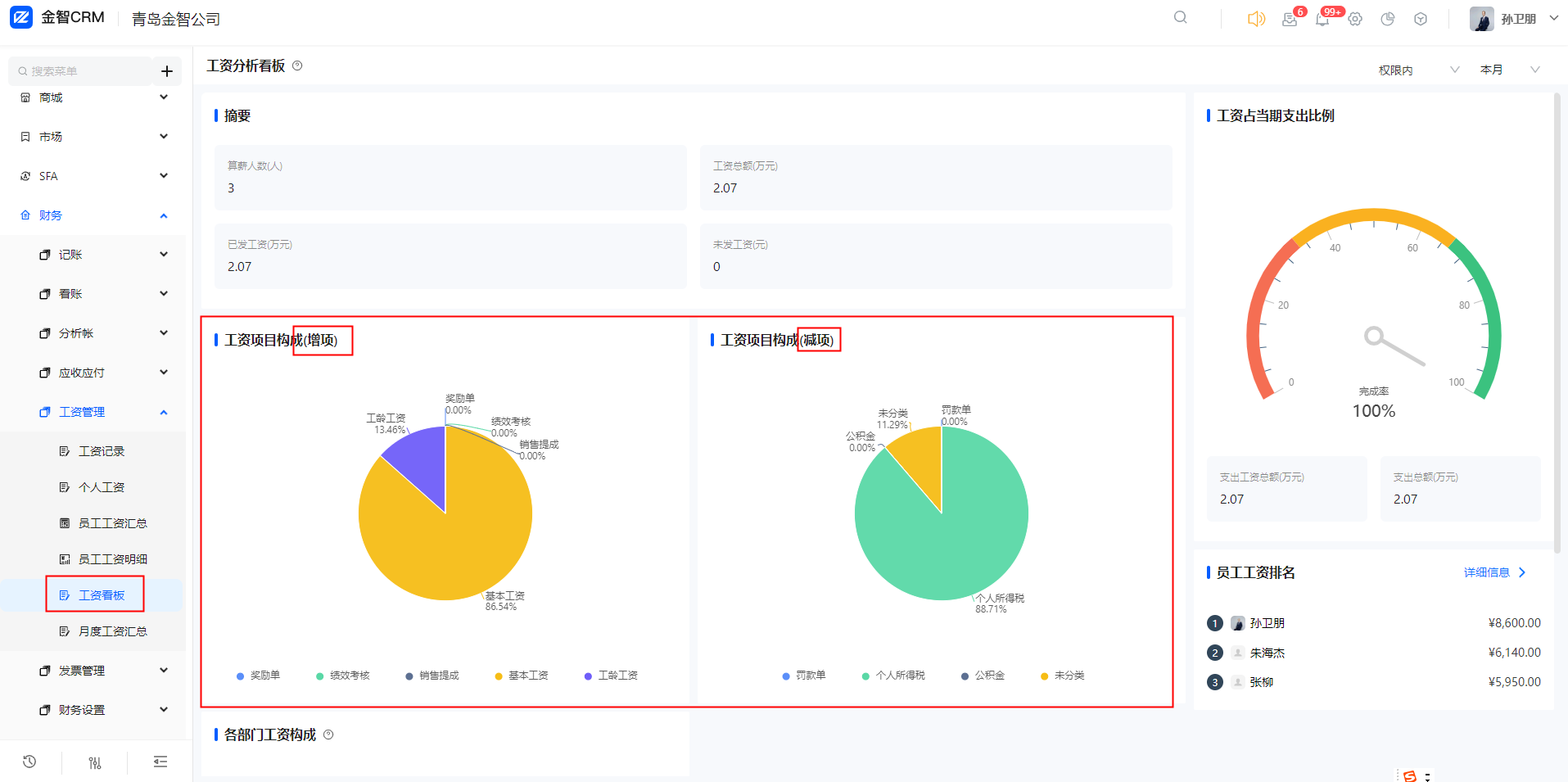Click the history clock icon at sidebar bottom
The width and height of the screenshot is (1568, 782).
click(x=29, y=762)
